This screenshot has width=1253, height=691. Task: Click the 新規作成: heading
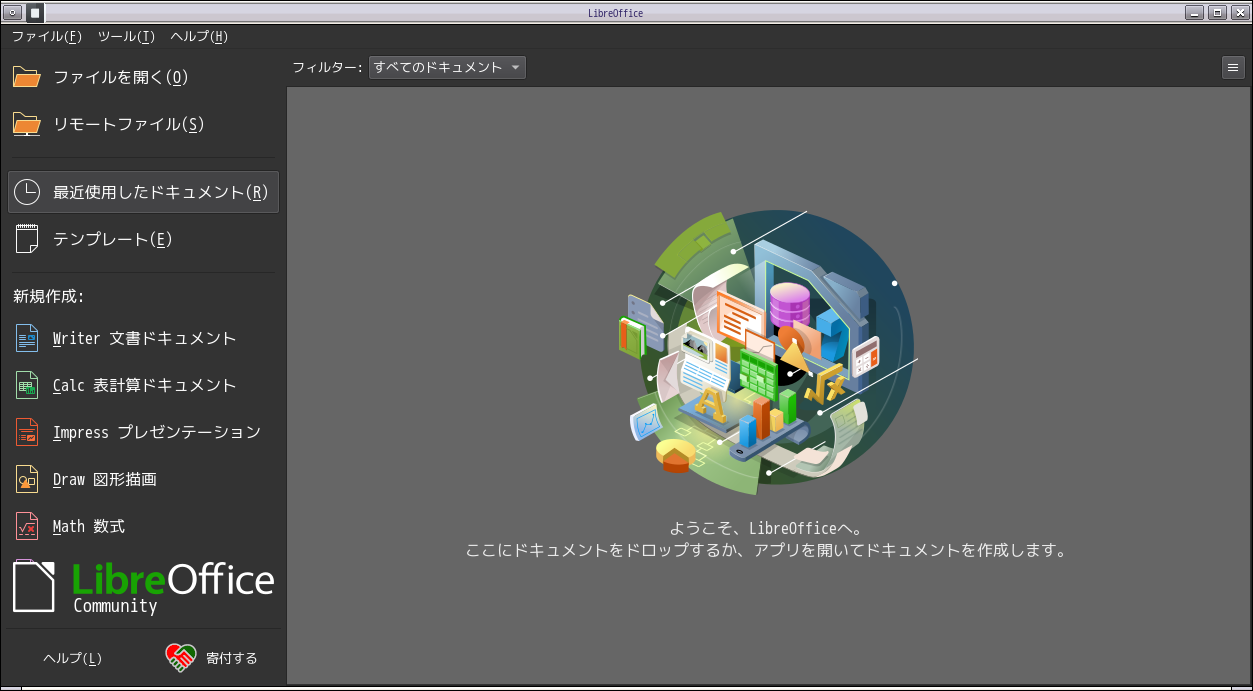point(48,296)
